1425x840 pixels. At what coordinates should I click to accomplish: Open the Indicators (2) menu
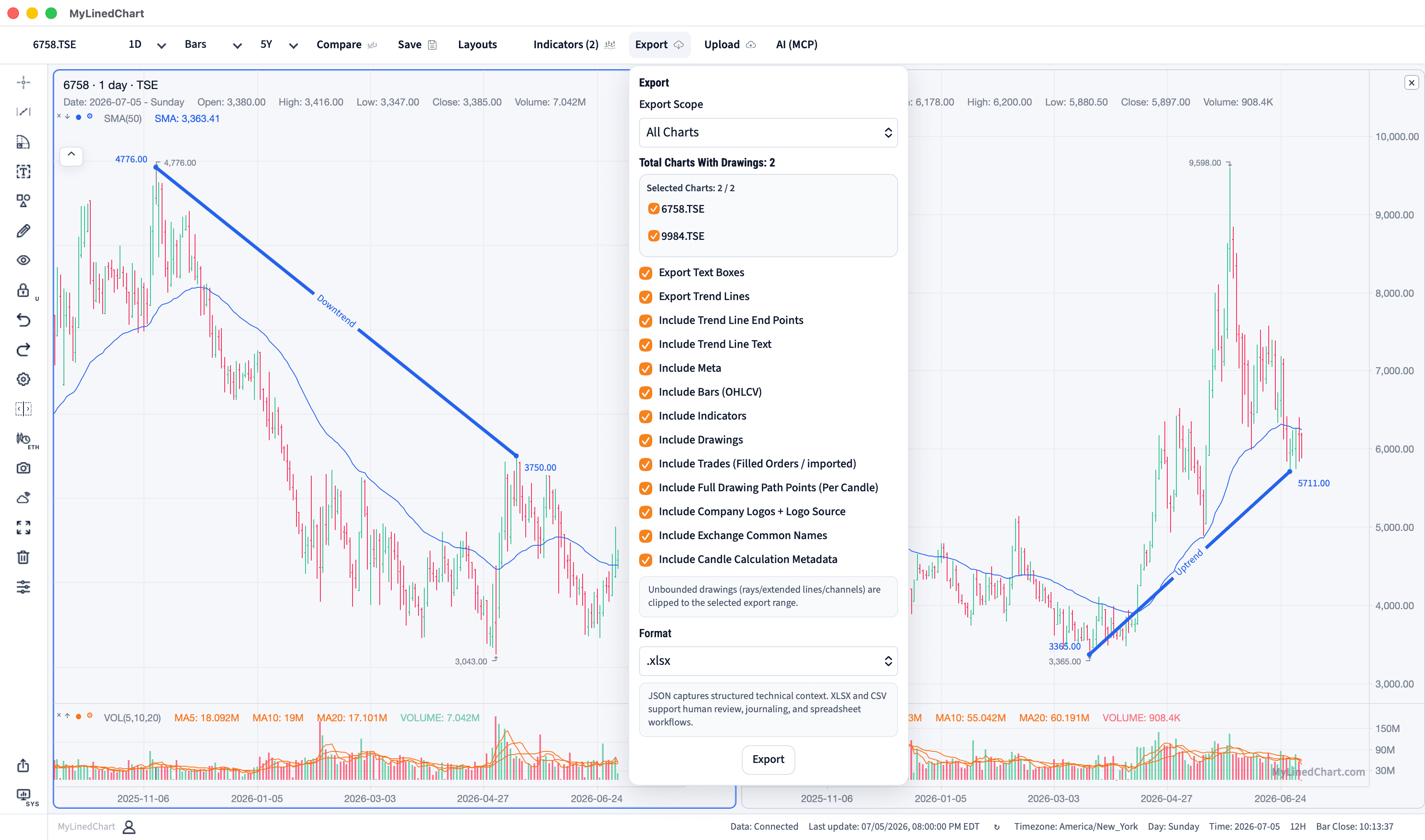[x=574, y=45]
